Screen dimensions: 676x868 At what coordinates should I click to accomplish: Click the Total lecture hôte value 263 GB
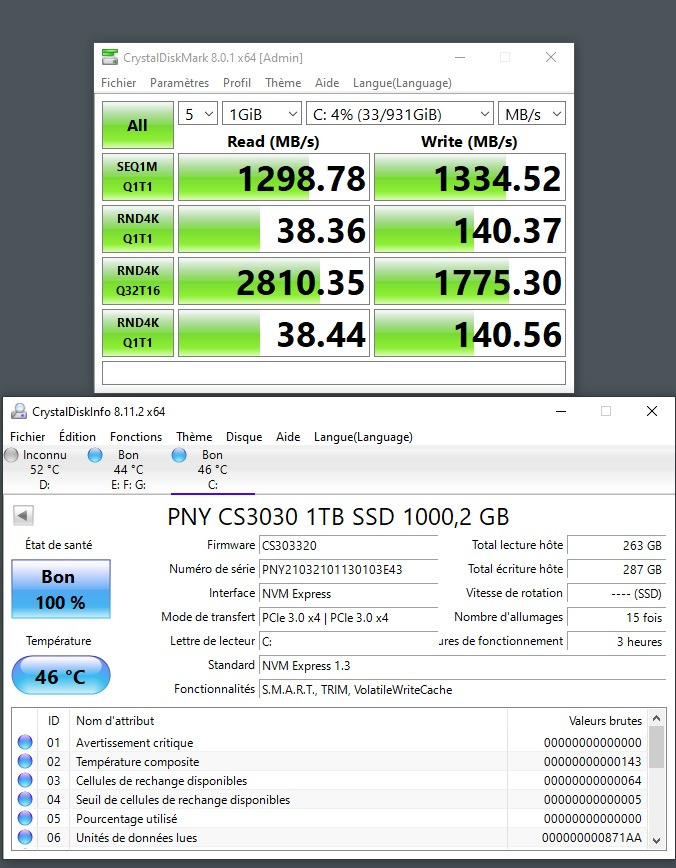tap(617, 545)
